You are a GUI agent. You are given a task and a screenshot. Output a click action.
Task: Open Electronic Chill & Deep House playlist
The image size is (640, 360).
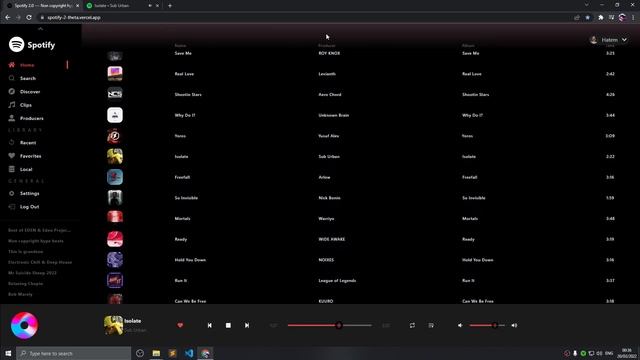click(x=40, y=262)
